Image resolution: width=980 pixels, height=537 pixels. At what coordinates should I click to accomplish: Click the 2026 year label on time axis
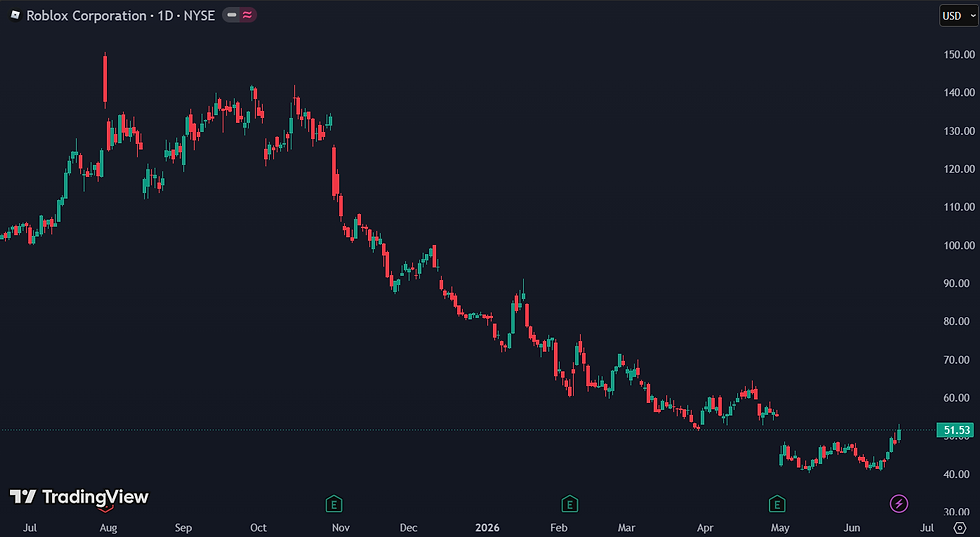(x=488, y=528)
